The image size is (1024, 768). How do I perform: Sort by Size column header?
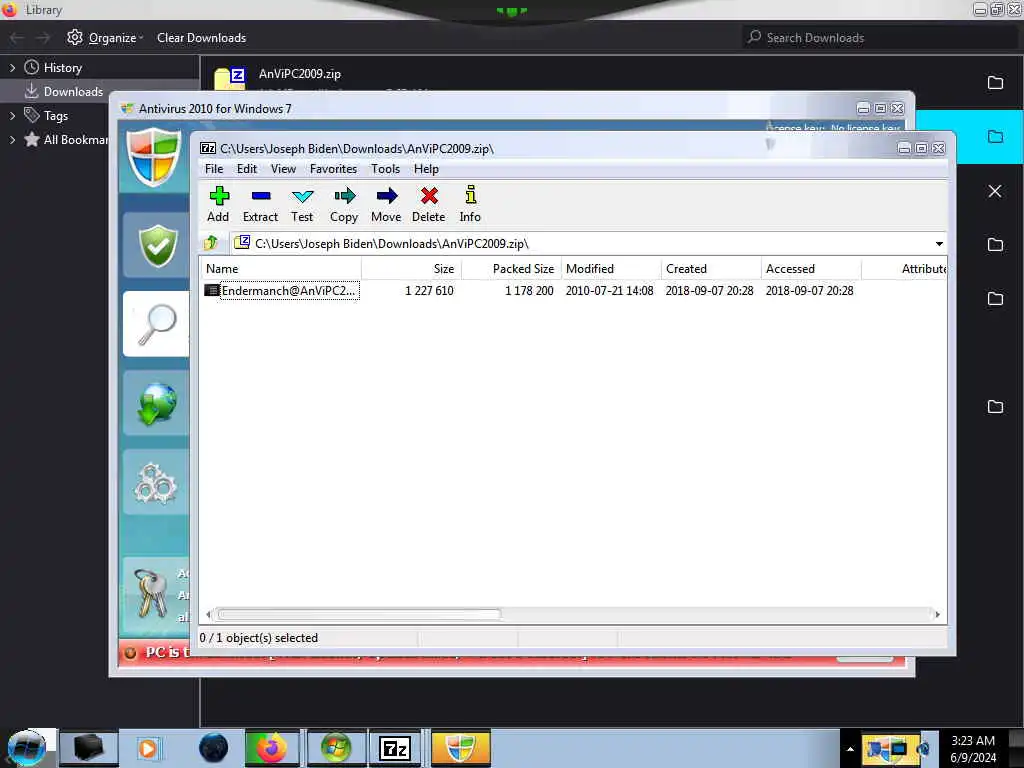pos(411,269)
